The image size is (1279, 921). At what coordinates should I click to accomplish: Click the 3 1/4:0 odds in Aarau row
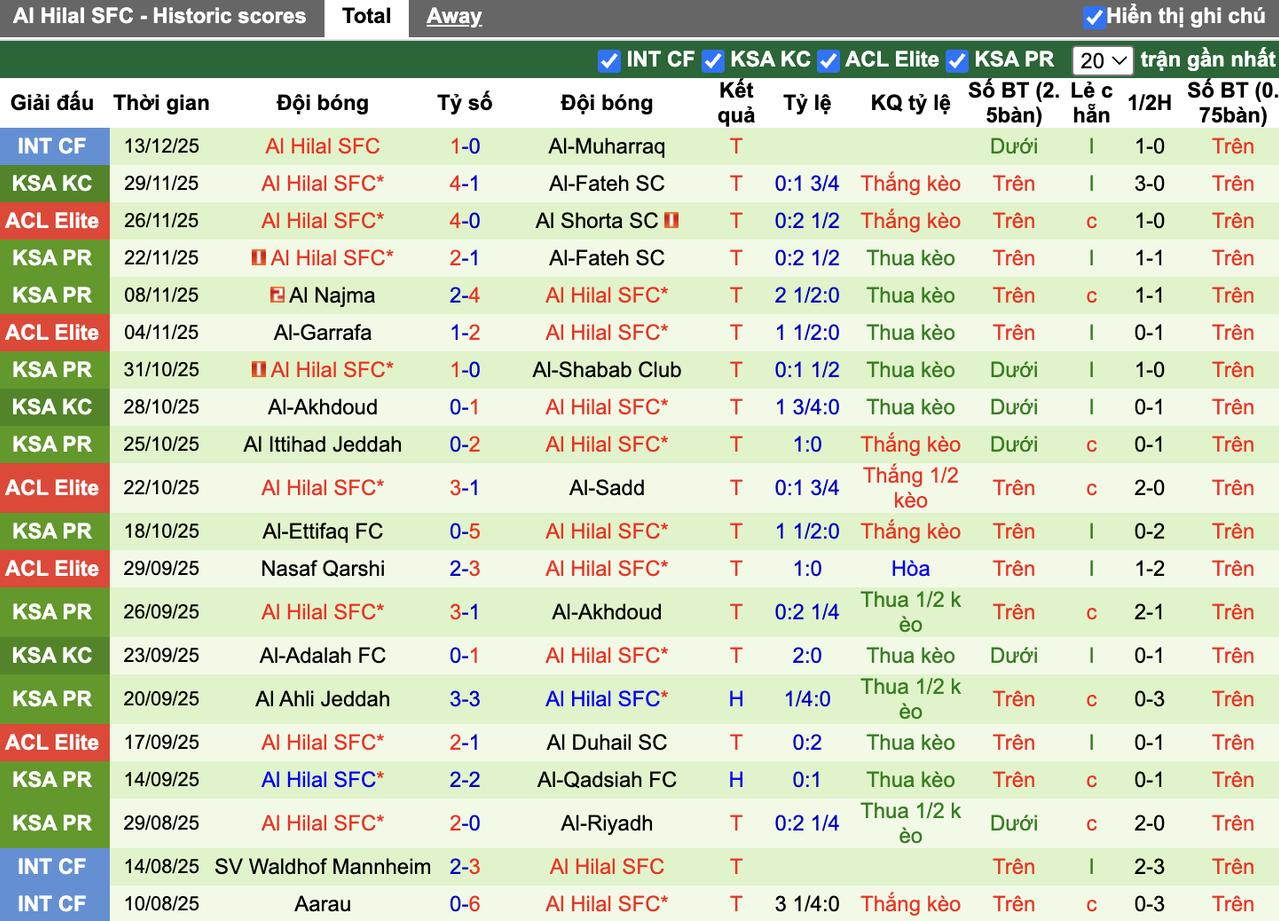point(807,904)
